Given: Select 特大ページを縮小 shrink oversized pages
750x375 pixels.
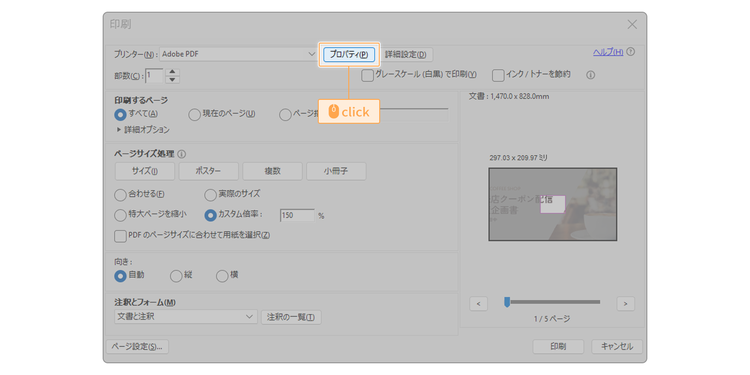Looking at the screenshot, I should pyautogui.click(x=120, y=215).
